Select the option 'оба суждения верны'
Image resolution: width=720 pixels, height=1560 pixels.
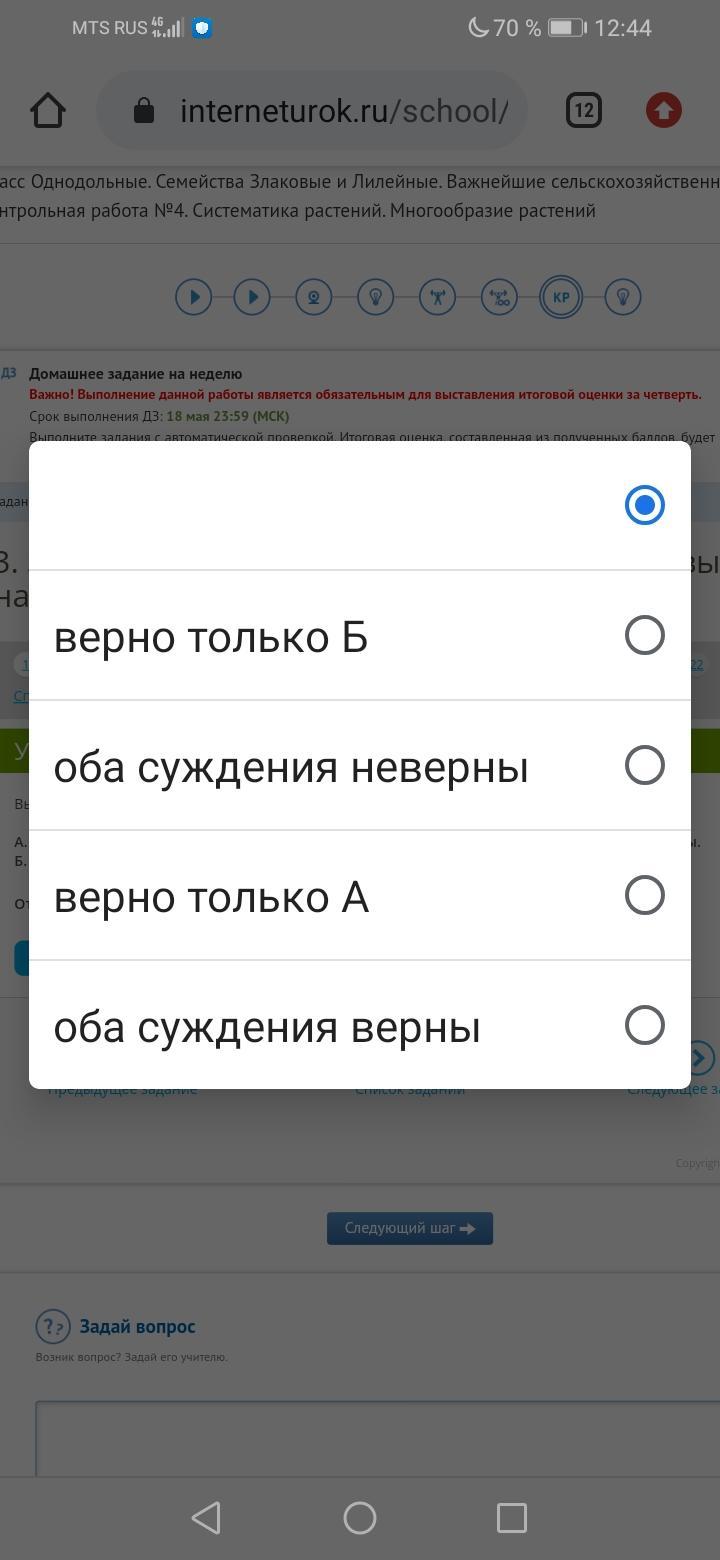pos(644,1025)
